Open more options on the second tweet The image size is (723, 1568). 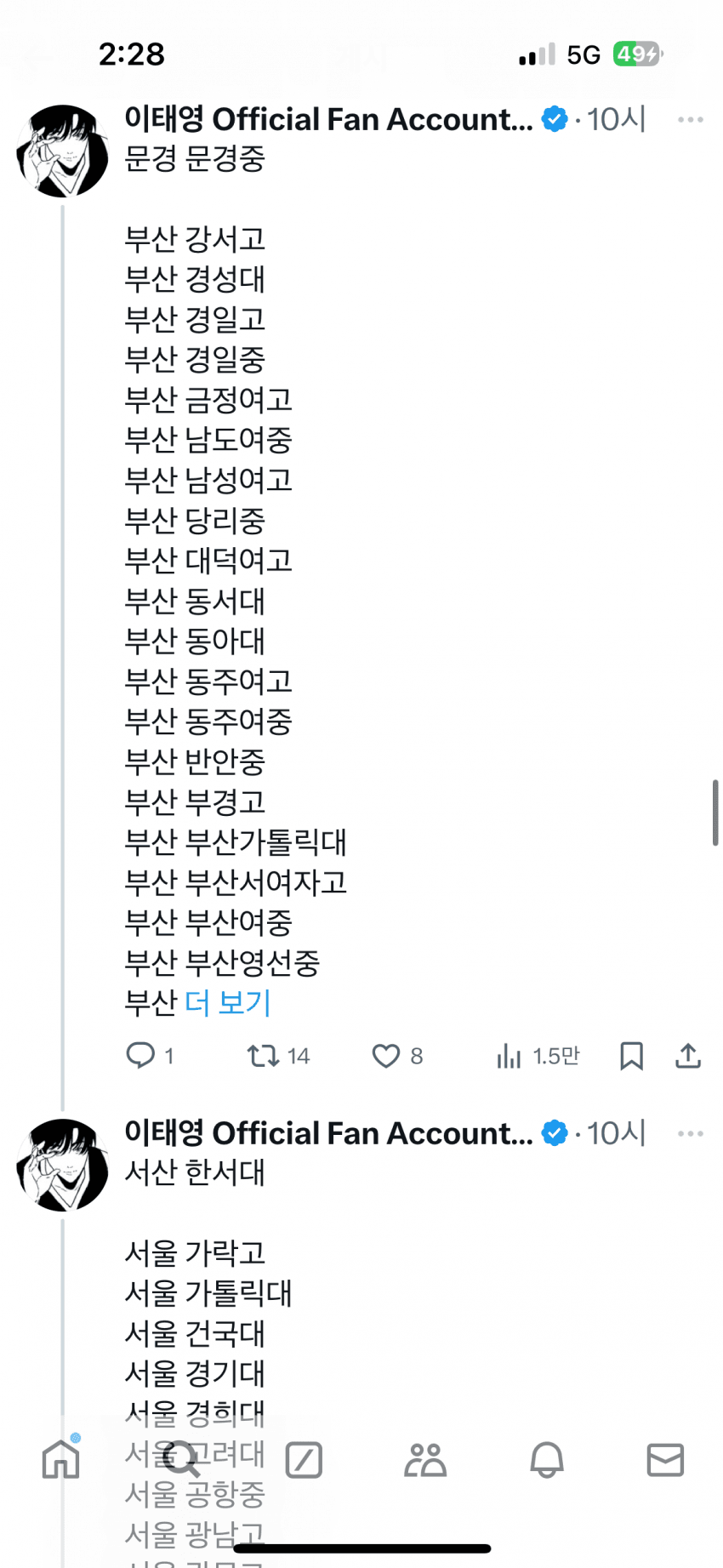coord(691,1133)
